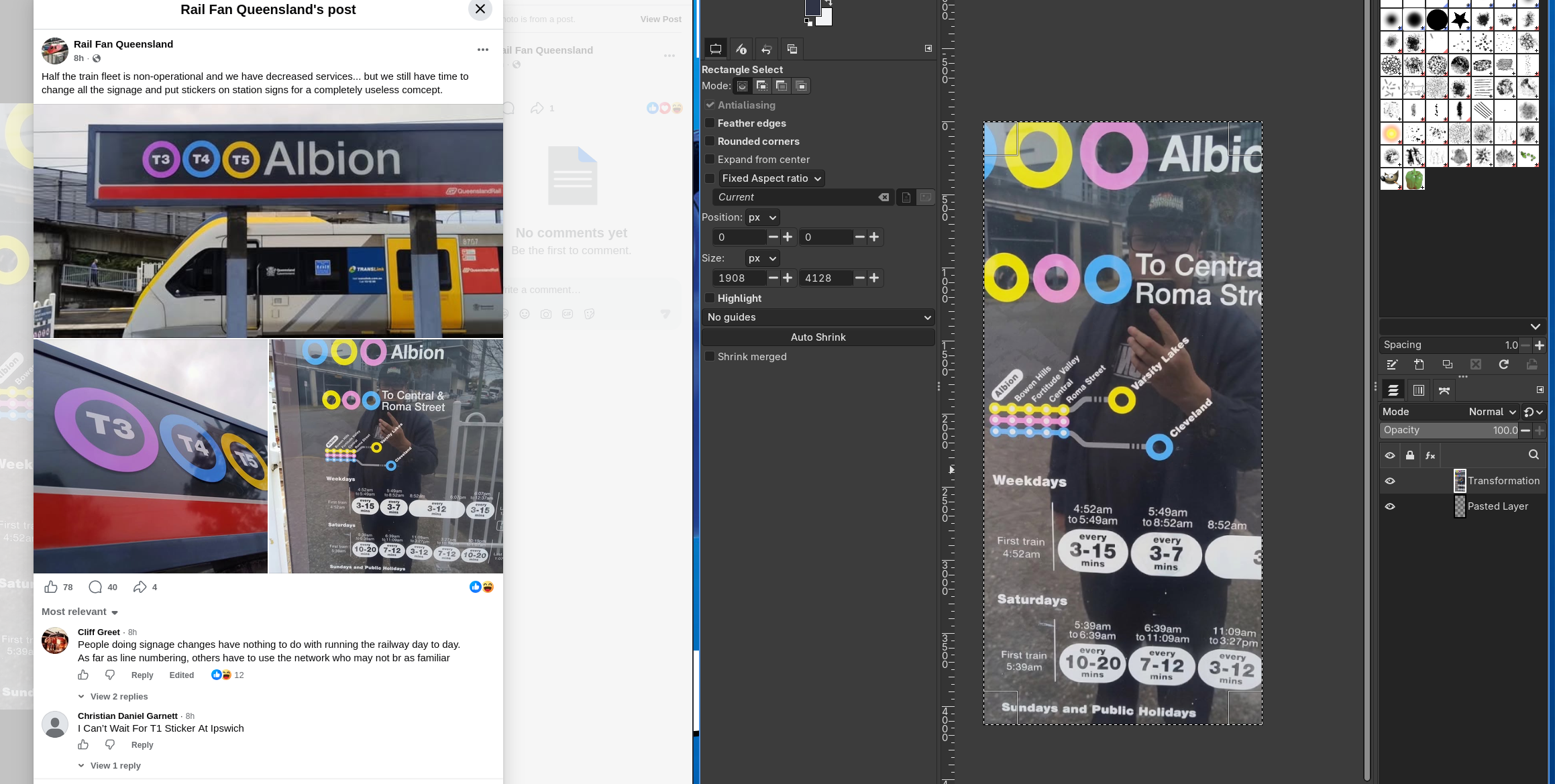Select the green pepper brush
Image resolution: width=1555 pixels, height=784 pixels.
click(x=1414, y=179)
